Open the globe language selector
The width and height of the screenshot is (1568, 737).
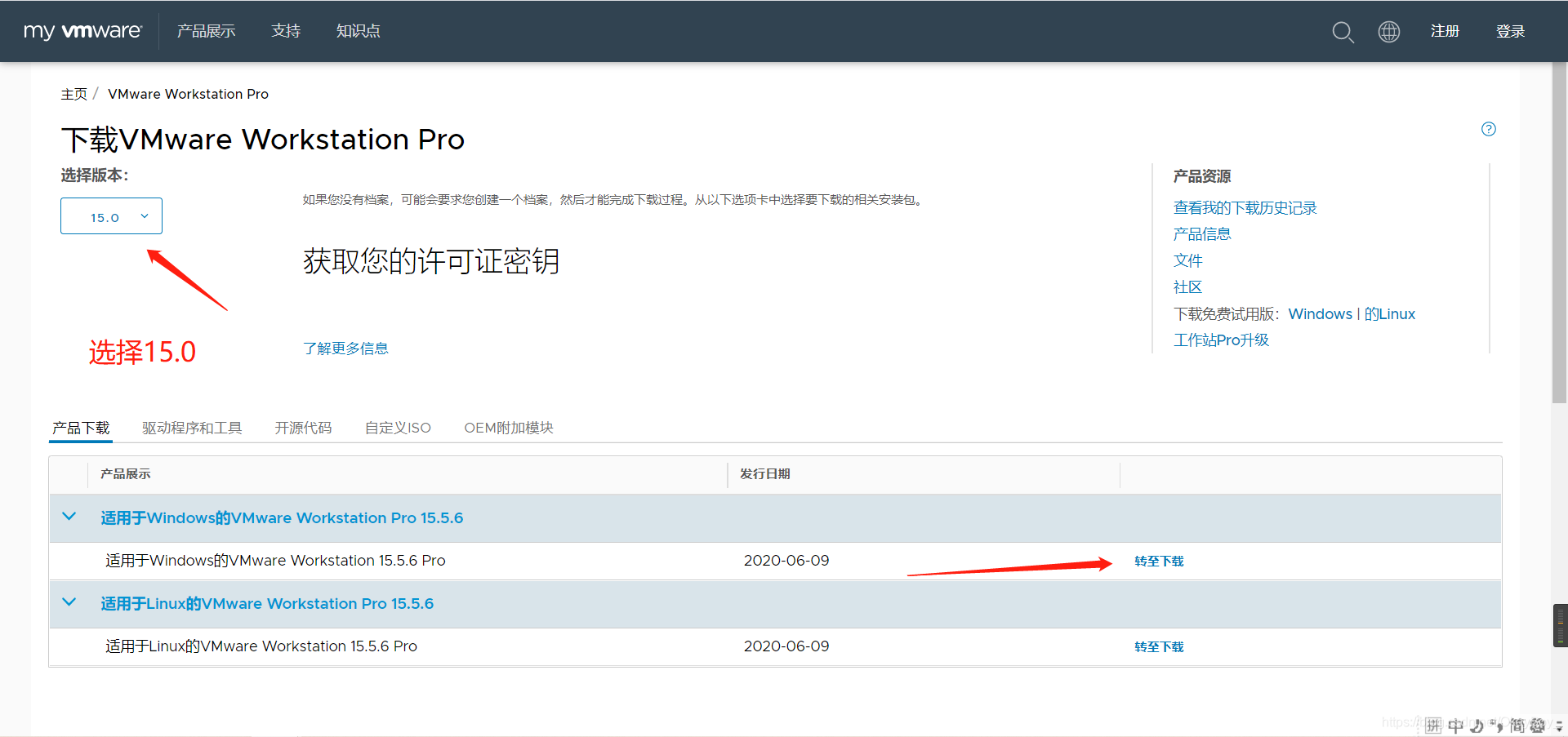click(x=1388, y=32)
